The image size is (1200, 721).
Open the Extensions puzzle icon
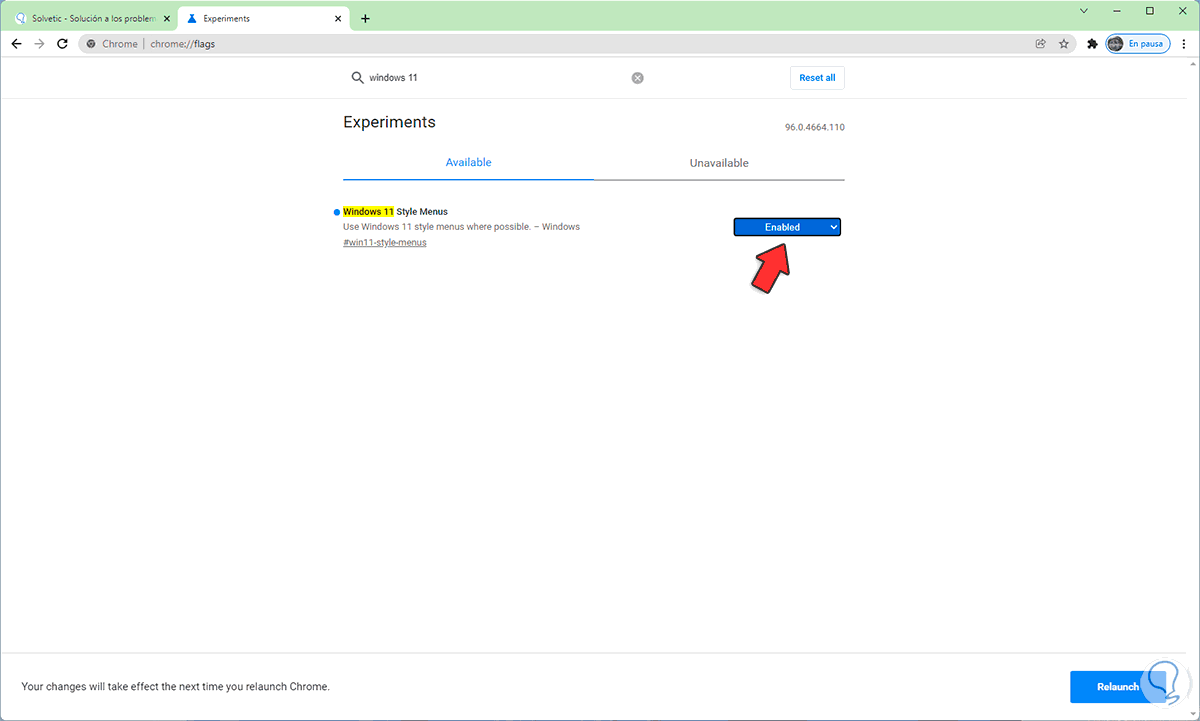(1092, 44)
